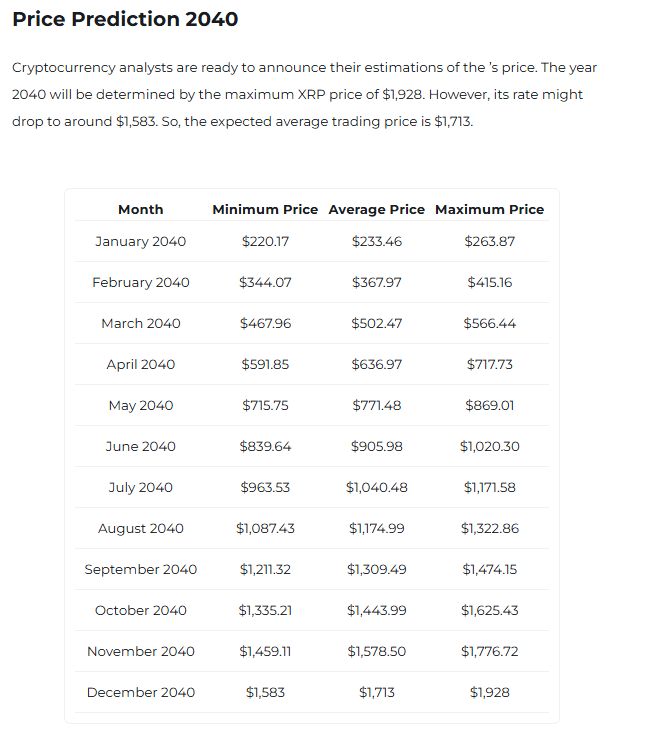Image resolution: width=649 pixels, height=738 pixels.
Task: Click February 2040 minimum price $344.07
Action: coord(265,282)
